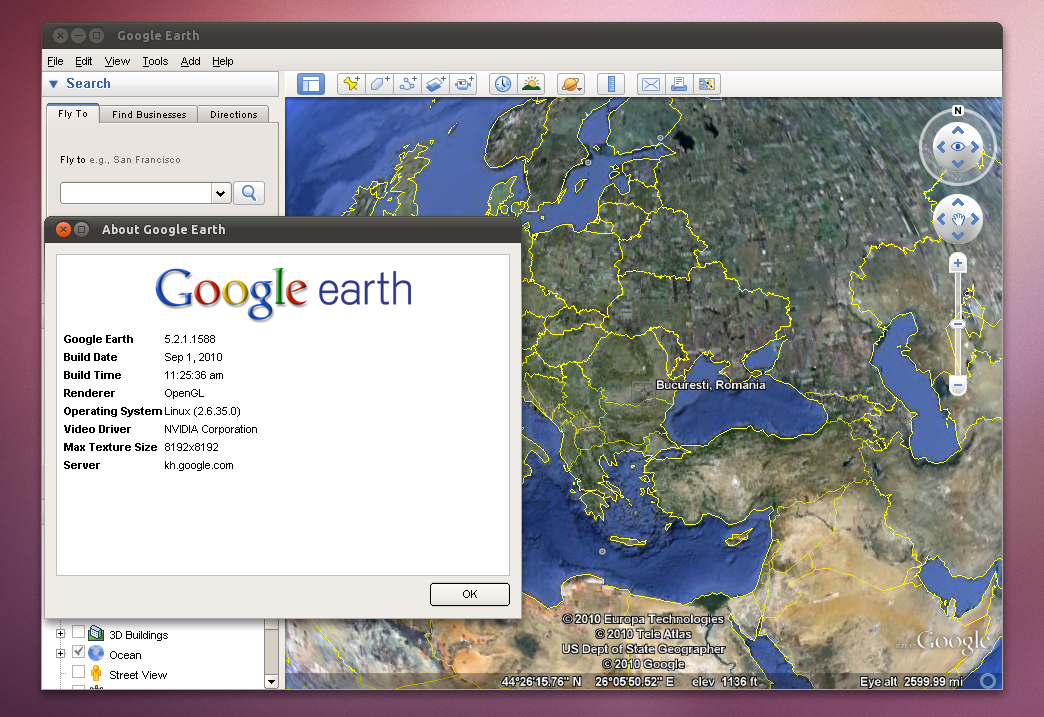Click in the Fly to text field
The height and width of the screenshot is (717, 1044).
[x=136, y=193]
